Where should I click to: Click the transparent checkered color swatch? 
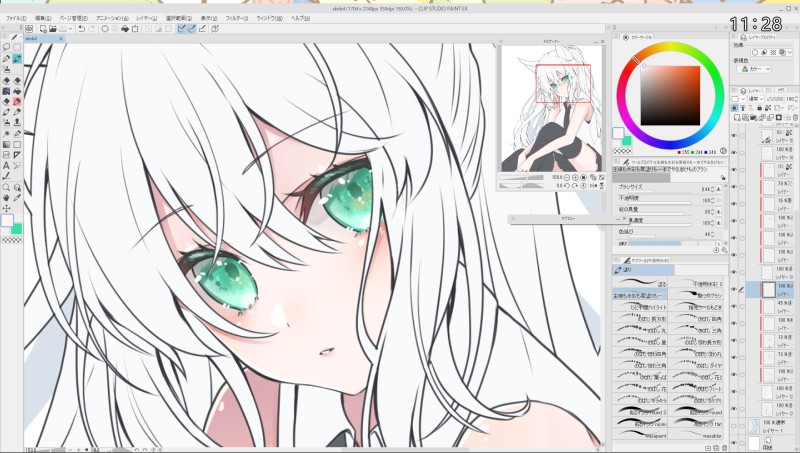pyautogui.click(x=622, y=151)
